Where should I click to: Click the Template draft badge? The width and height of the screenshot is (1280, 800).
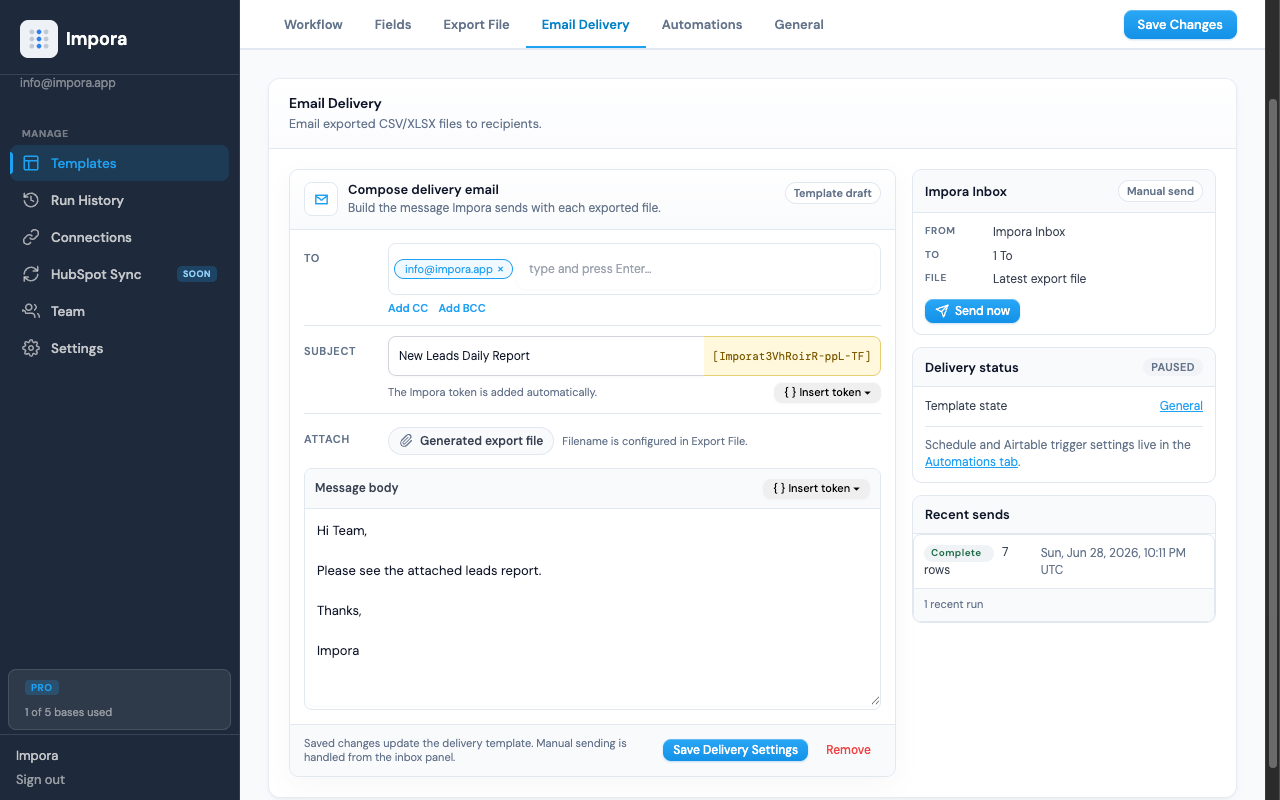[x=833, y=193]
